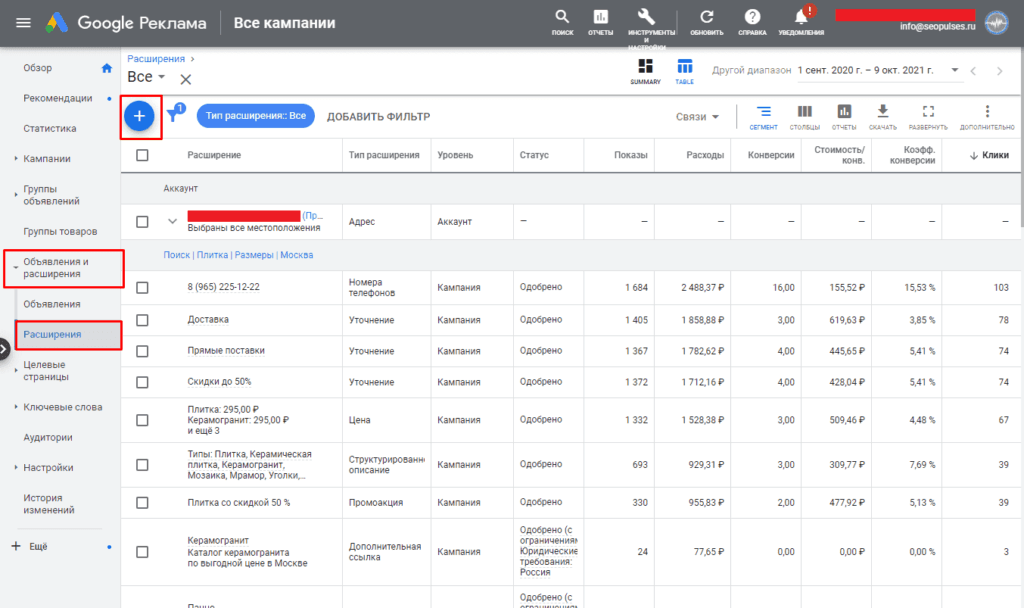Expand Настройки in sidebar

click(x=16, y=468)
